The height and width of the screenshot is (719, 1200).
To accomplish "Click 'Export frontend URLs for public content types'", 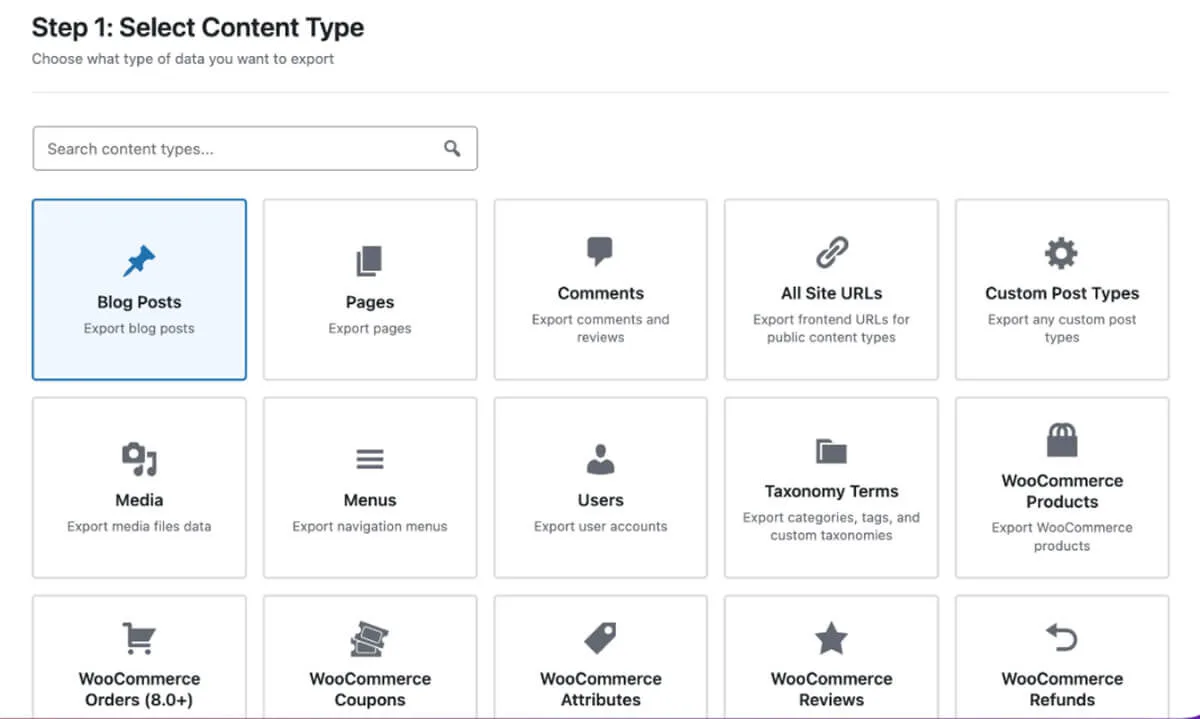I will click(831, 328).
